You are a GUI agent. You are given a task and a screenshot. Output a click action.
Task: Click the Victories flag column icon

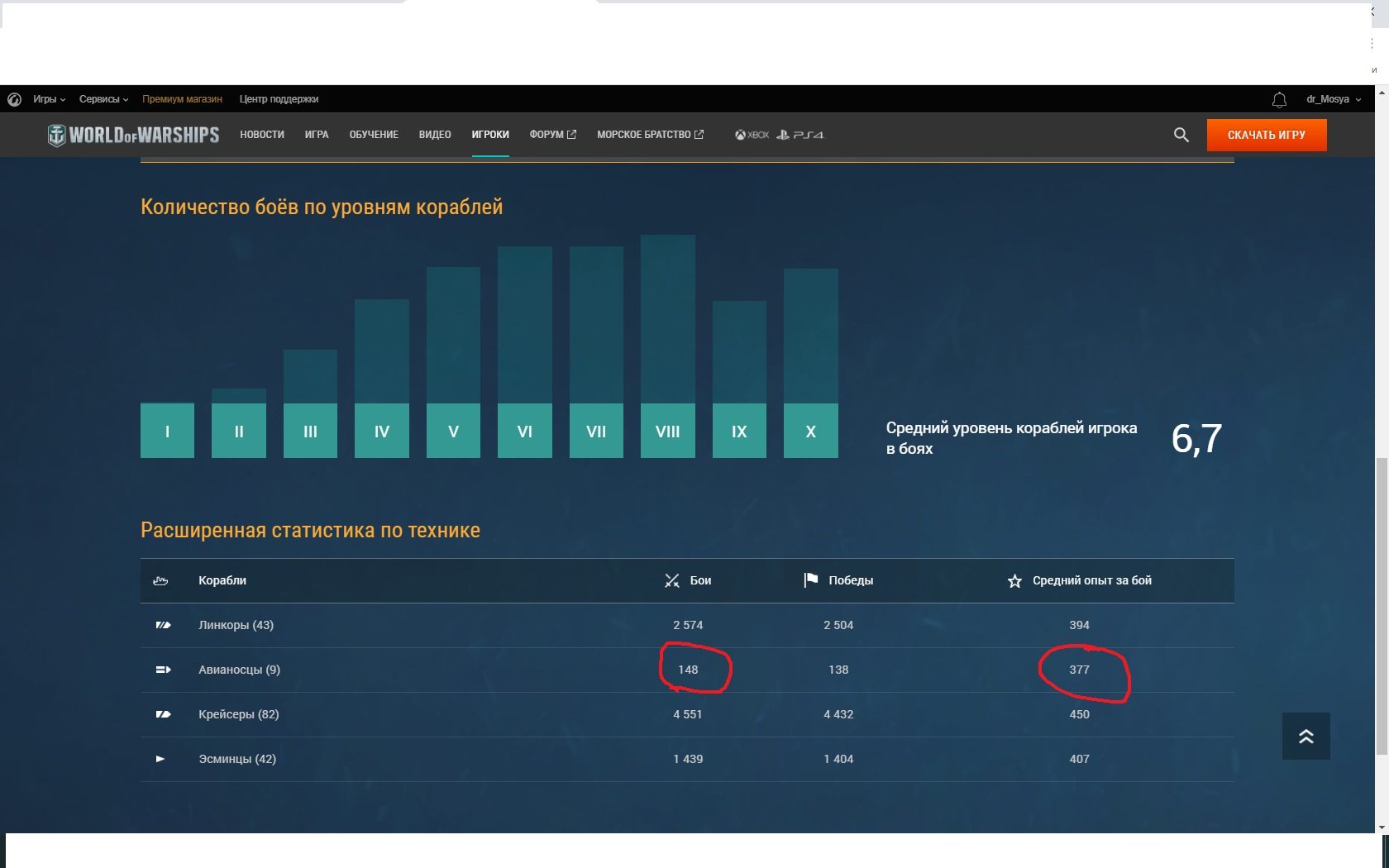(x=810, y=580)
